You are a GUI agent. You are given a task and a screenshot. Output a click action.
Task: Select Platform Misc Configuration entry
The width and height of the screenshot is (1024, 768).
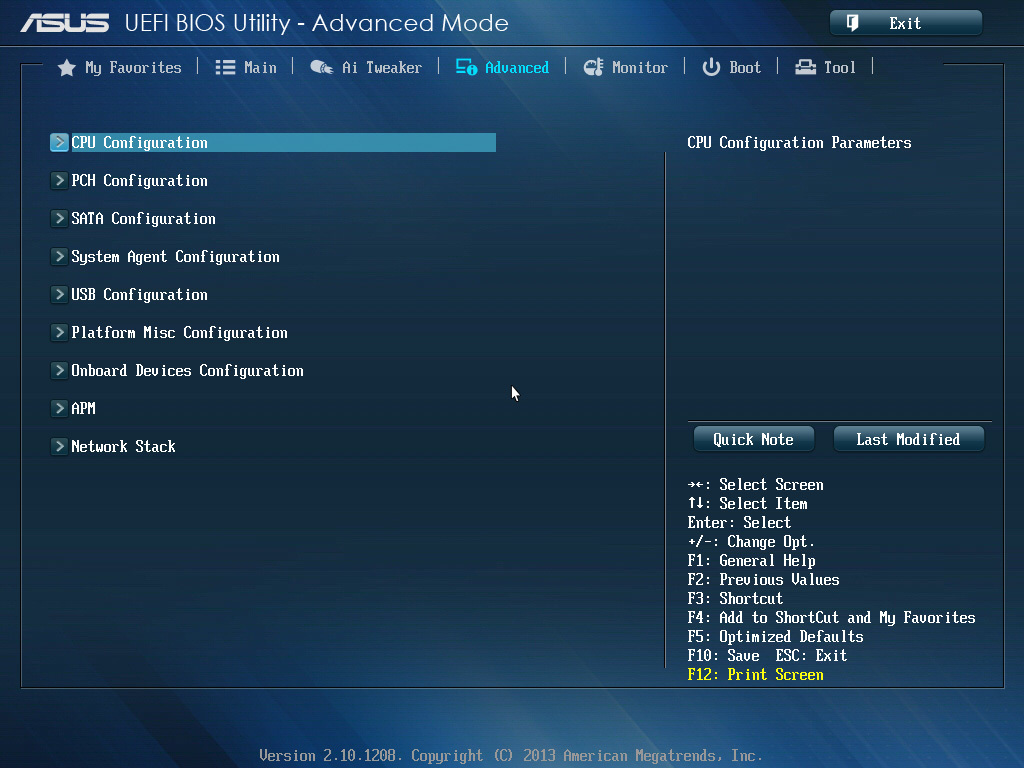(179, 333)
